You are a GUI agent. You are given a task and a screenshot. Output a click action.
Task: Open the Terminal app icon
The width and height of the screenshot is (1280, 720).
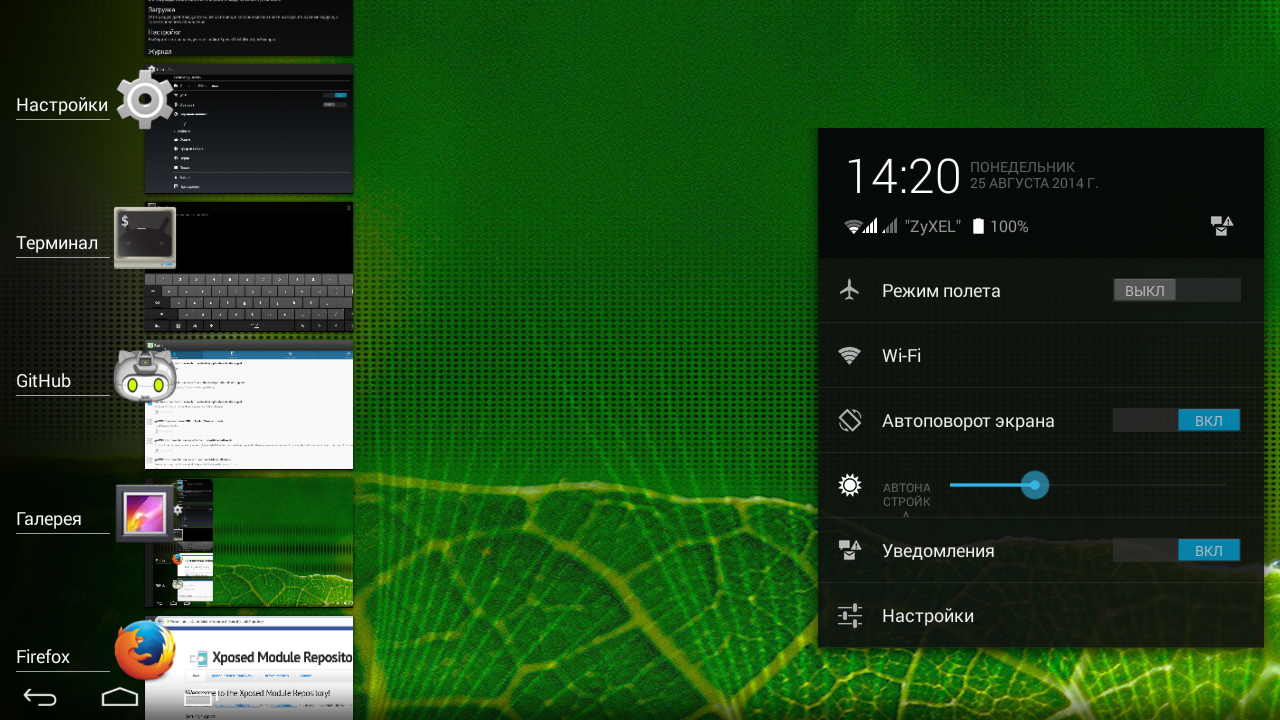(145, 237)
